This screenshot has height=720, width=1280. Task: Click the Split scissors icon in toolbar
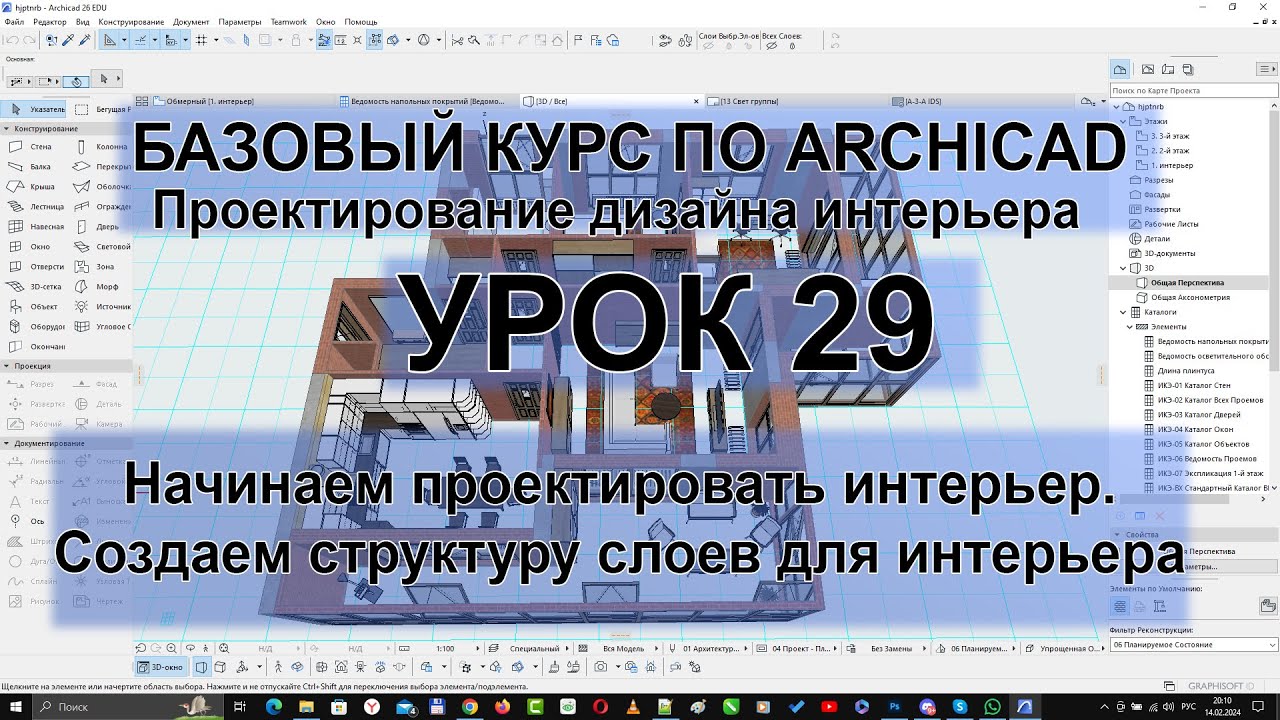click(x=457, y=40)
